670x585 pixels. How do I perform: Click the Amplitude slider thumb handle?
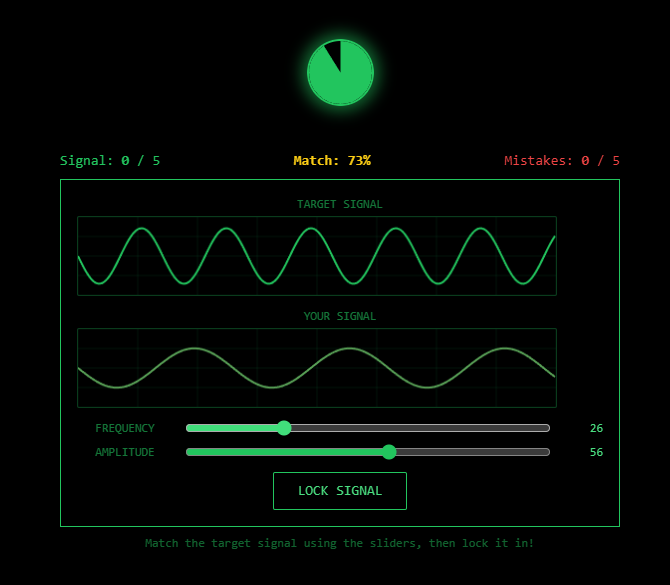(x=389, y=452)
